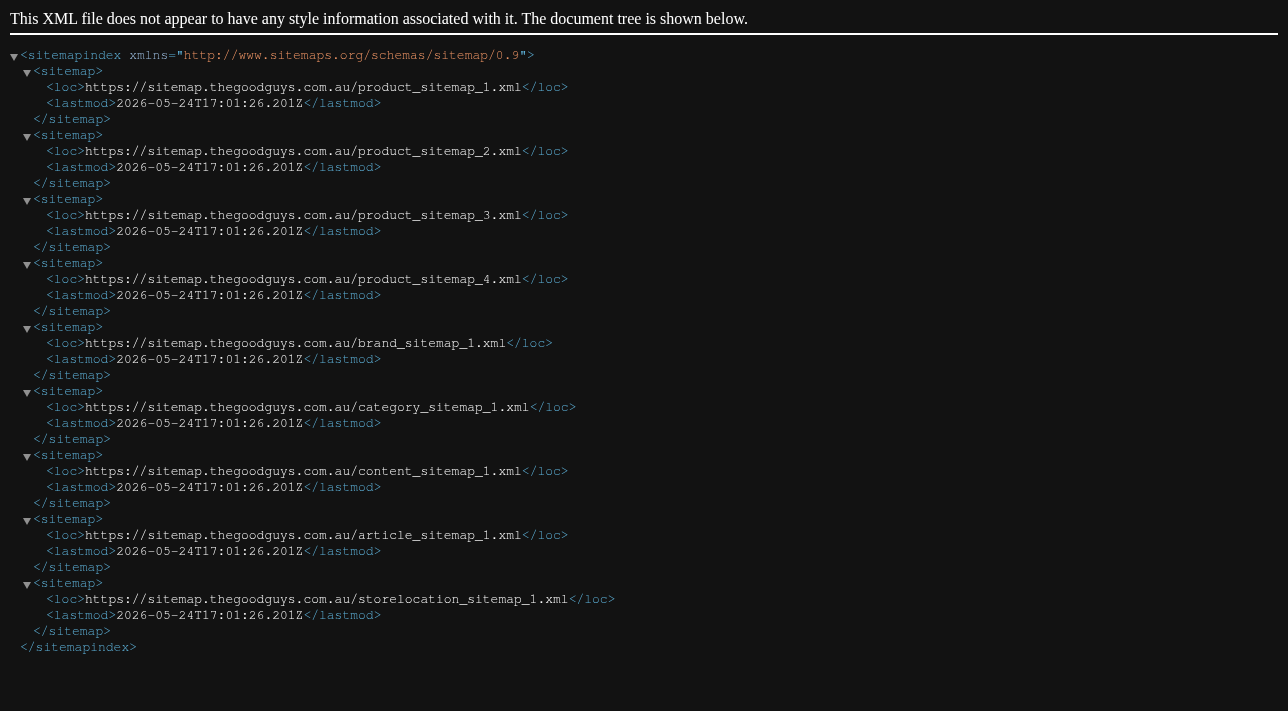Collapse the sitemap node for brand_sitemap_1.xml
Screen dimensions: 1288x711
(x=27, y=329)
